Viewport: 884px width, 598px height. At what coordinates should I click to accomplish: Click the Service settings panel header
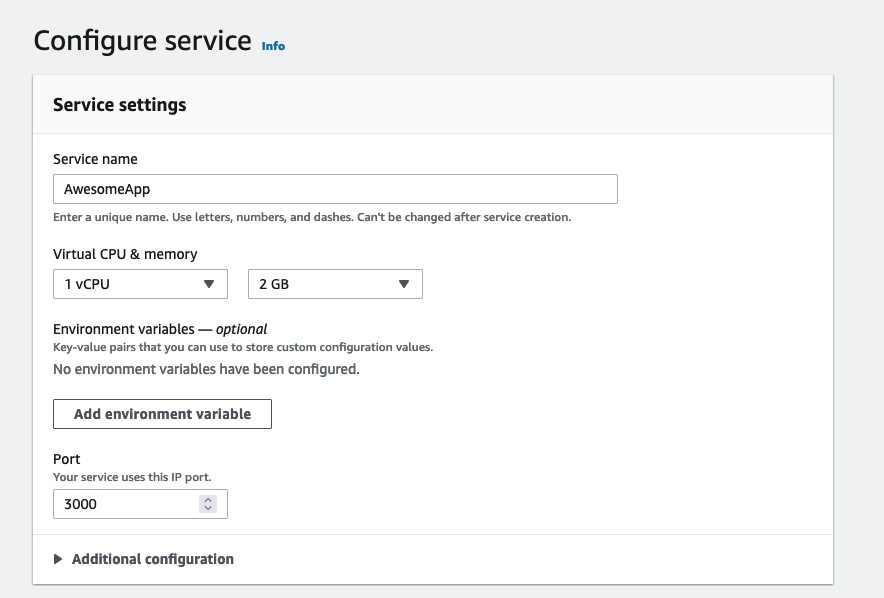pos(119,104)
